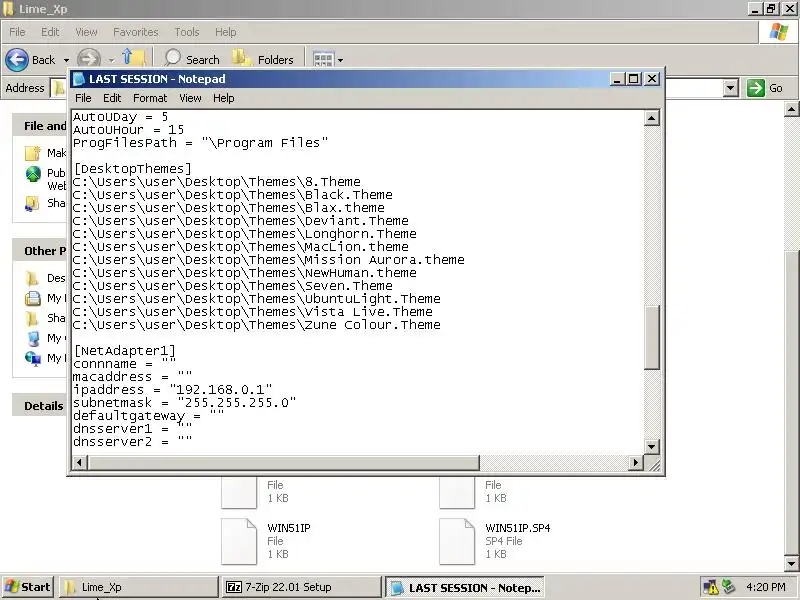The image size is (800, 600).
Task: Switch to 7-Zip 22.01 Setup taskbar button
Action: (x=301, y=587)
